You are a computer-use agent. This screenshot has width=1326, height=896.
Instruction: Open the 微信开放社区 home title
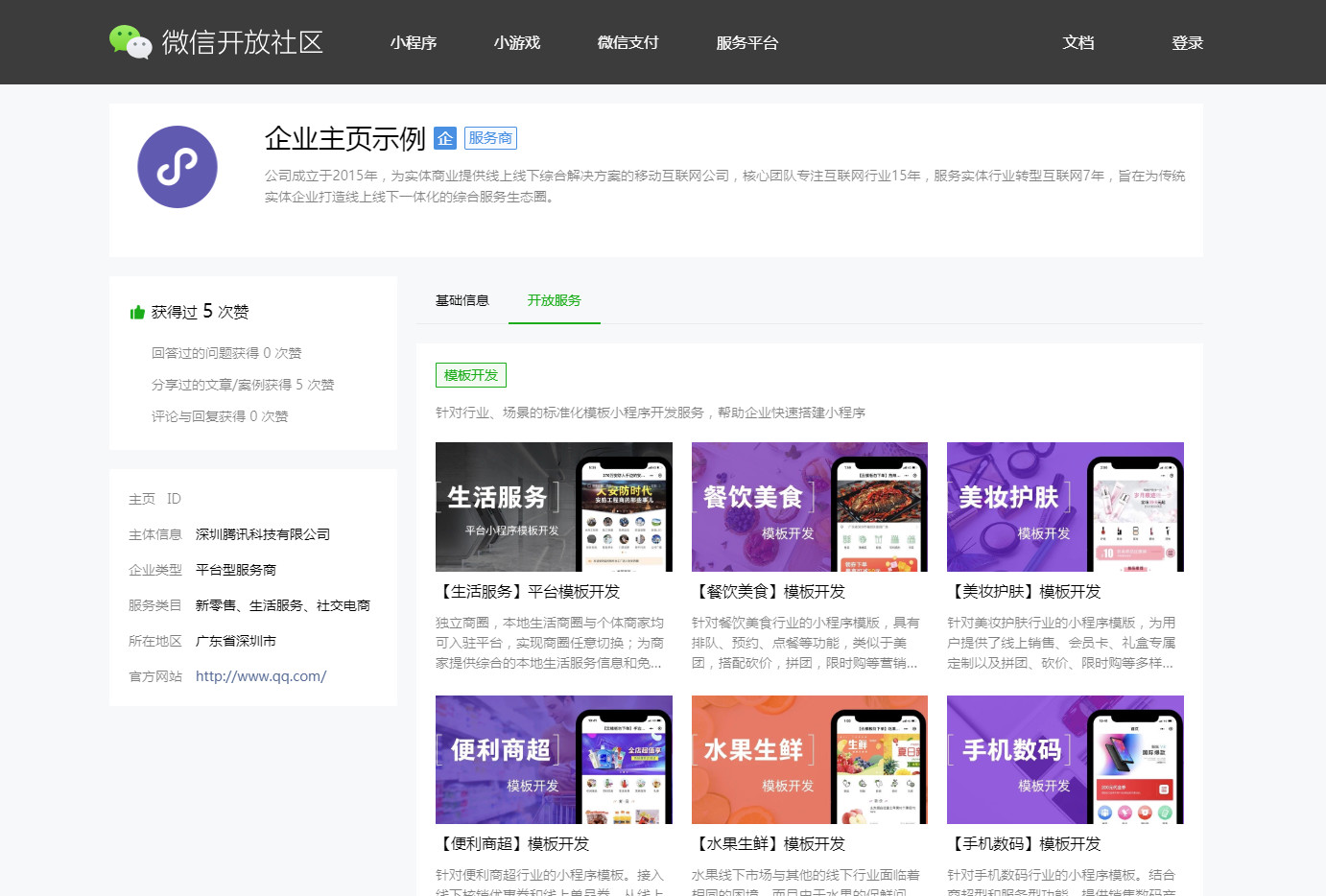[x=242, y=42]
